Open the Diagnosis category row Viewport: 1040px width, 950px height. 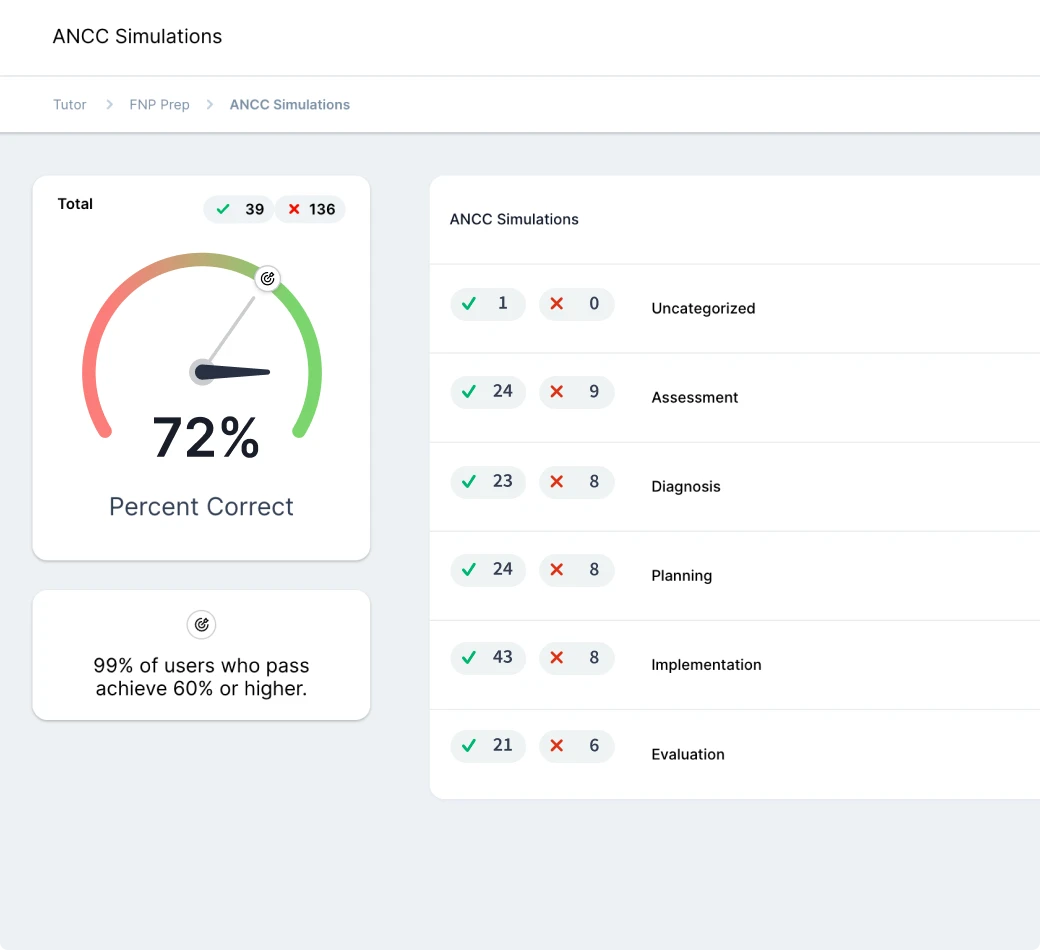[x=735, y=487]
